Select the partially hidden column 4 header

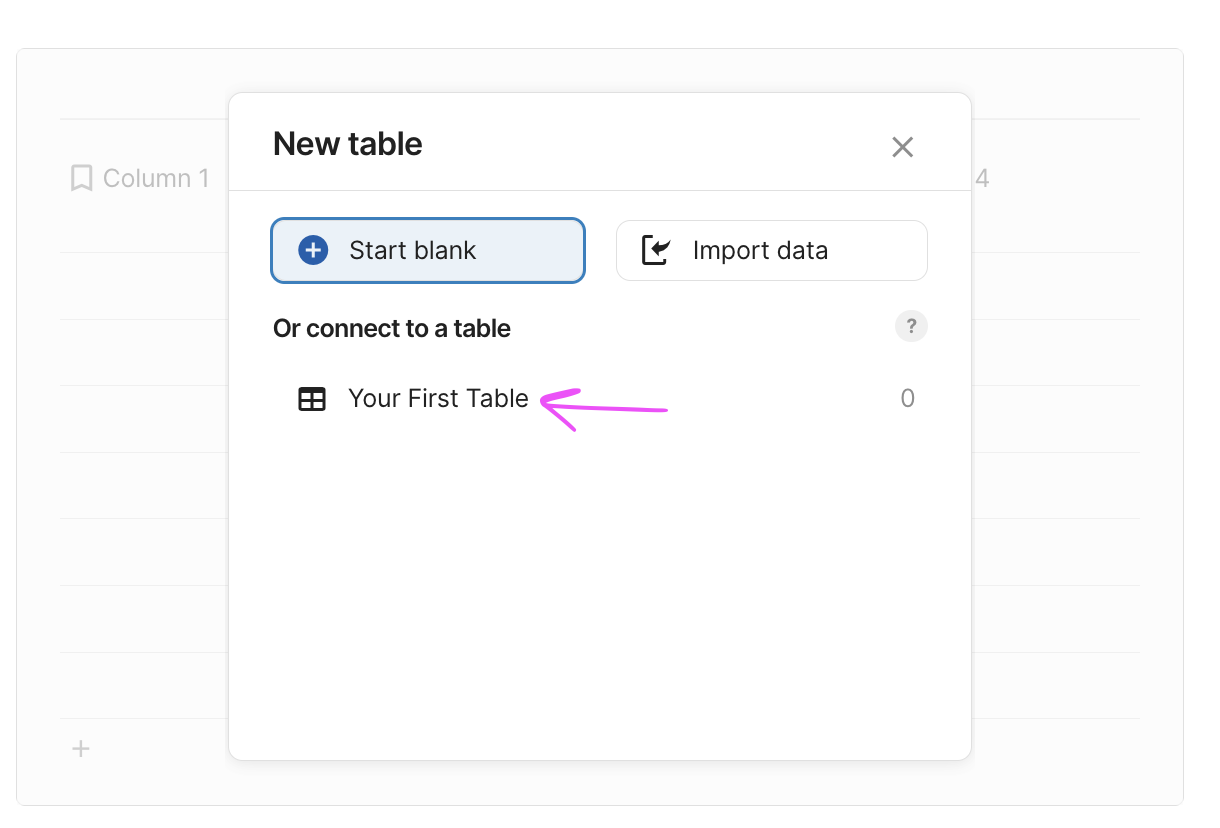(982, 179)
